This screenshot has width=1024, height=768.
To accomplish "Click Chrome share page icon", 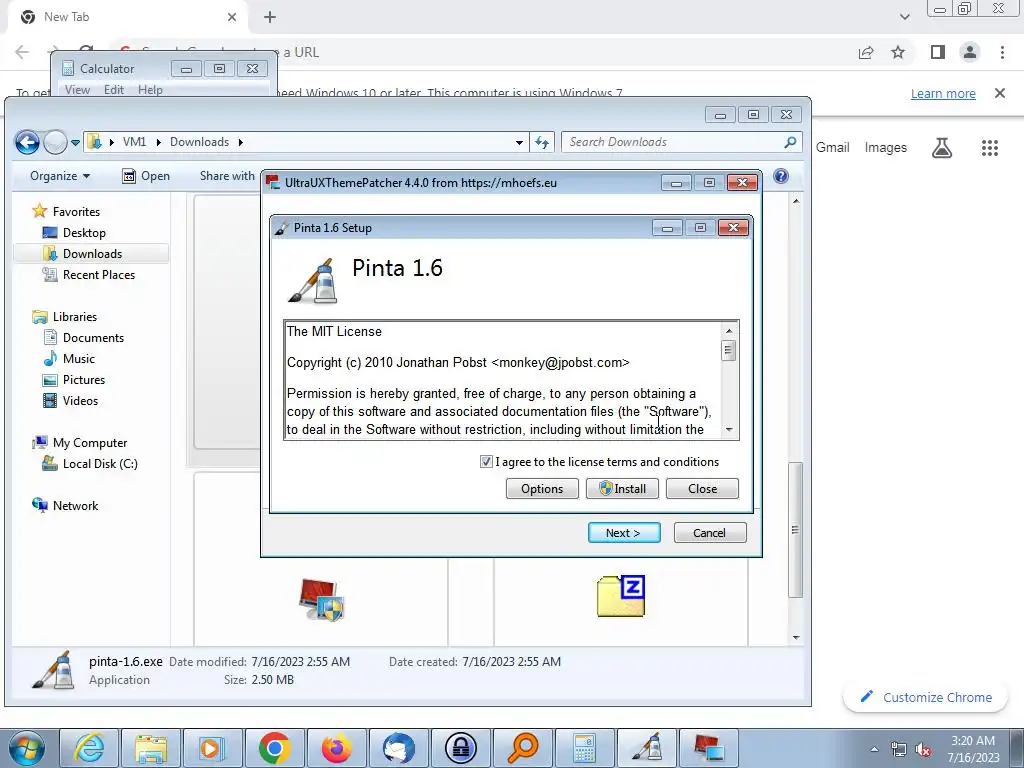I will click(866, 52).
